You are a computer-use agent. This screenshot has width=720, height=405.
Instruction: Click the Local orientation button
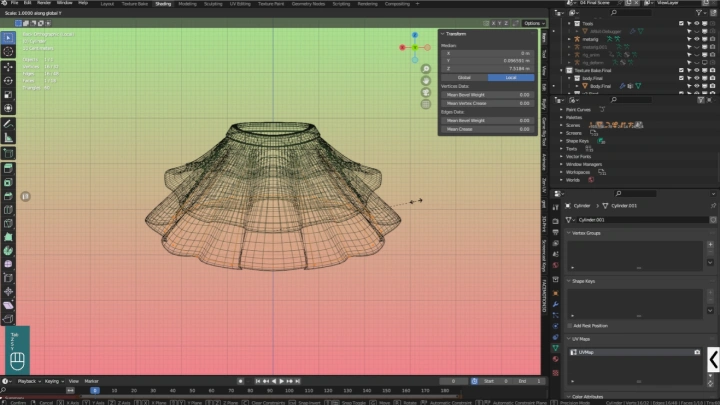click(509, 76)
